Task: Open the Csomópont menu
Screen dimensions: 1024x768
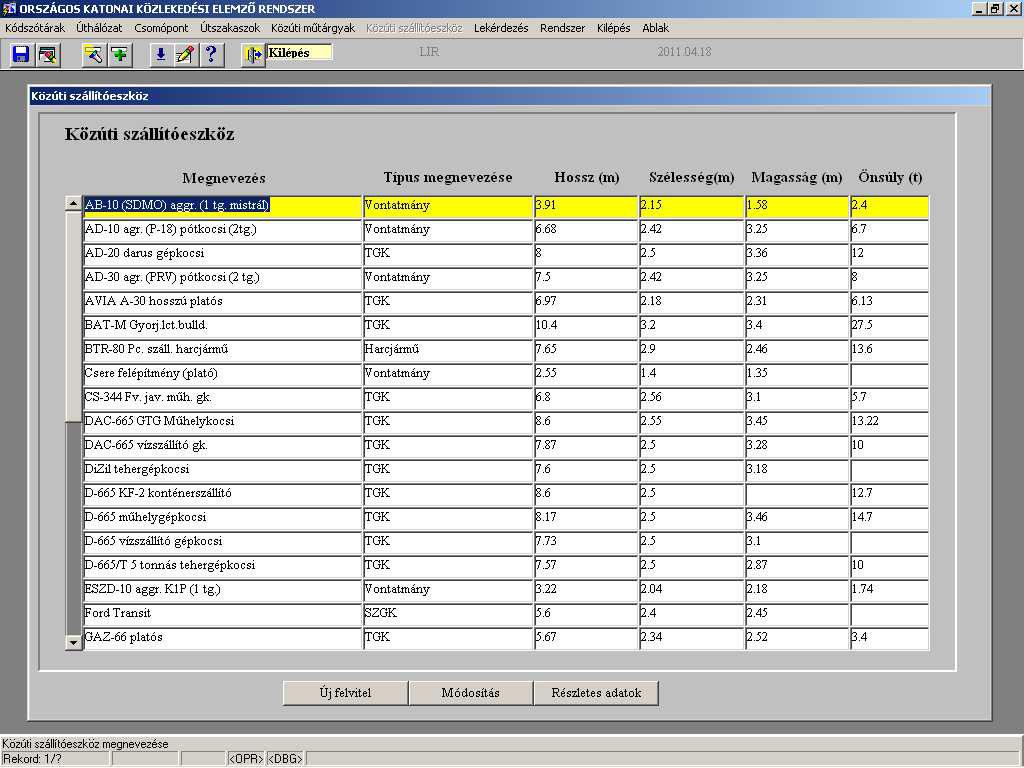Action: (161, 28)
